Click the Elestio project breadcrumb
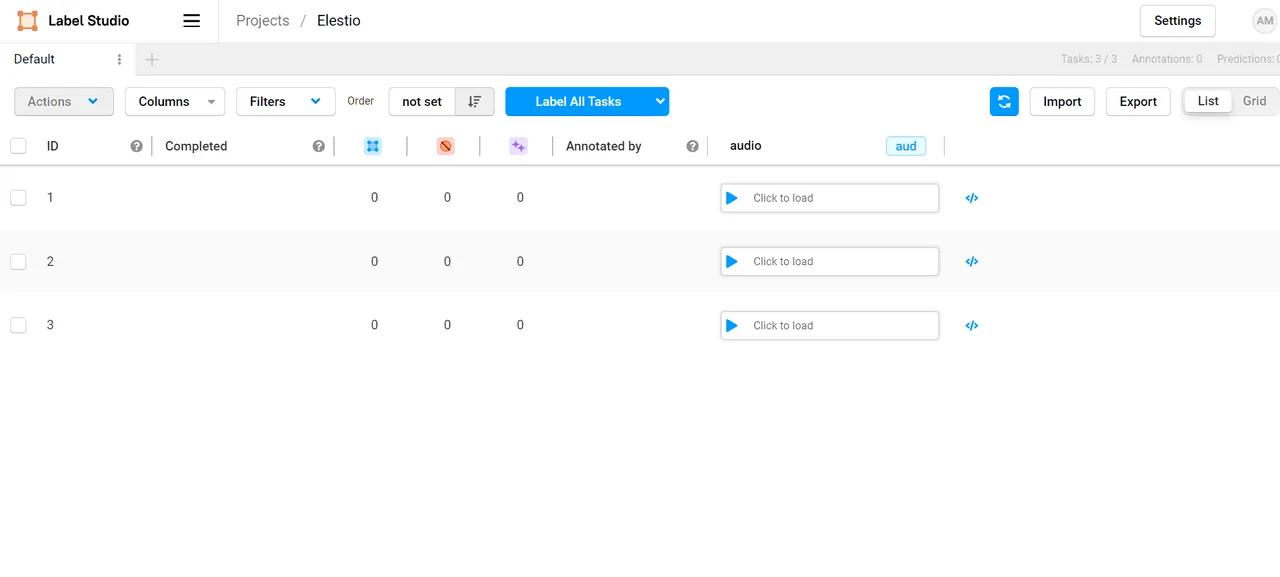This screenshot has height=577, width=1280. pyautogui.click(x=339, y=20)
